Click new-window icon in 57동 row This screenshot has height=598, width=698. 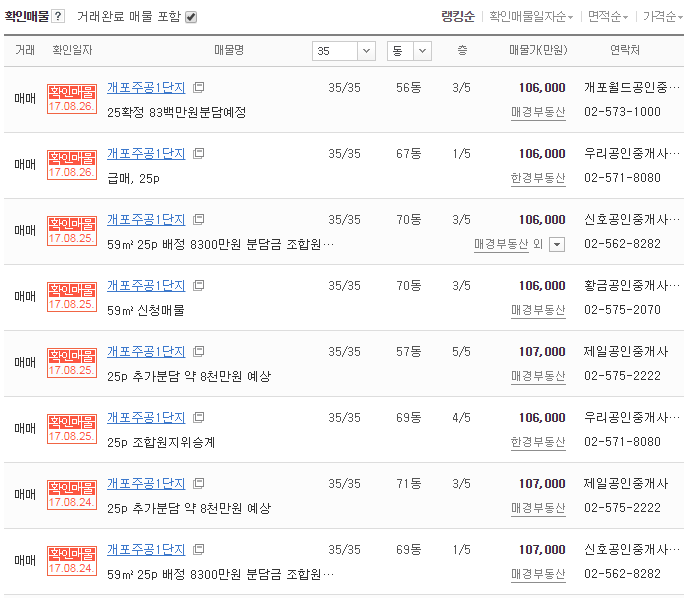(199, 351)
